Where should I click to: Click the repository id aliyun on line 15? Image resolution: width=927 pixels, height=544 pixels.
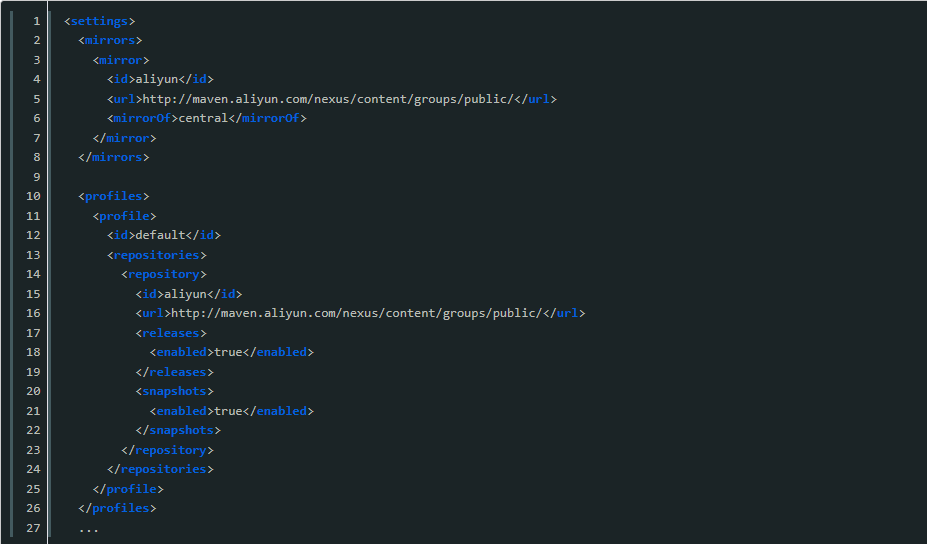pos(185,294)
